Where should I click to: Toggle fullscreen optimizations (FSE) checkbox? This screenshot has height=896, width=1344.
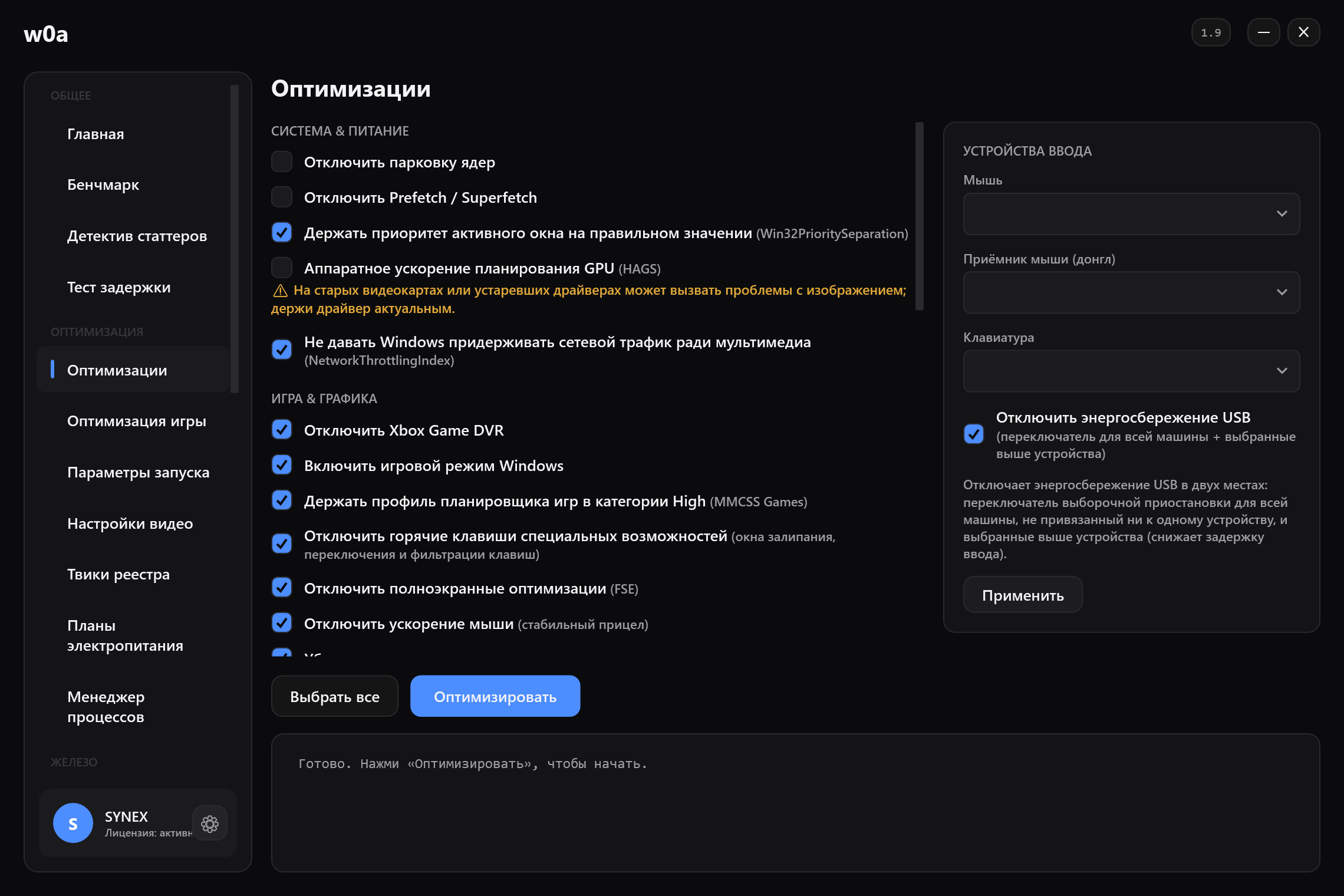[x=282, y=588]
